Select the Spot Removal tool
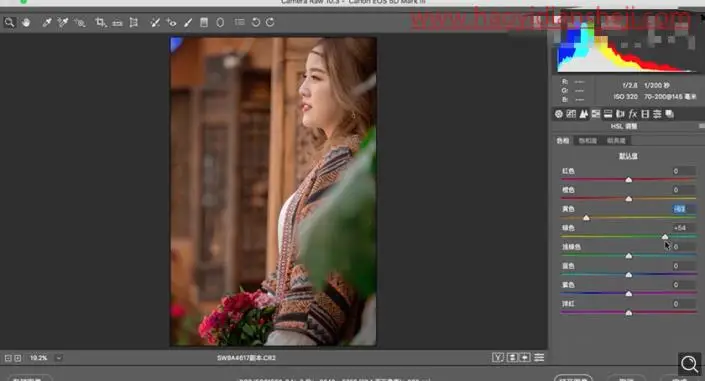The height and width of the screenshot is (381, 705). point(155,22)
